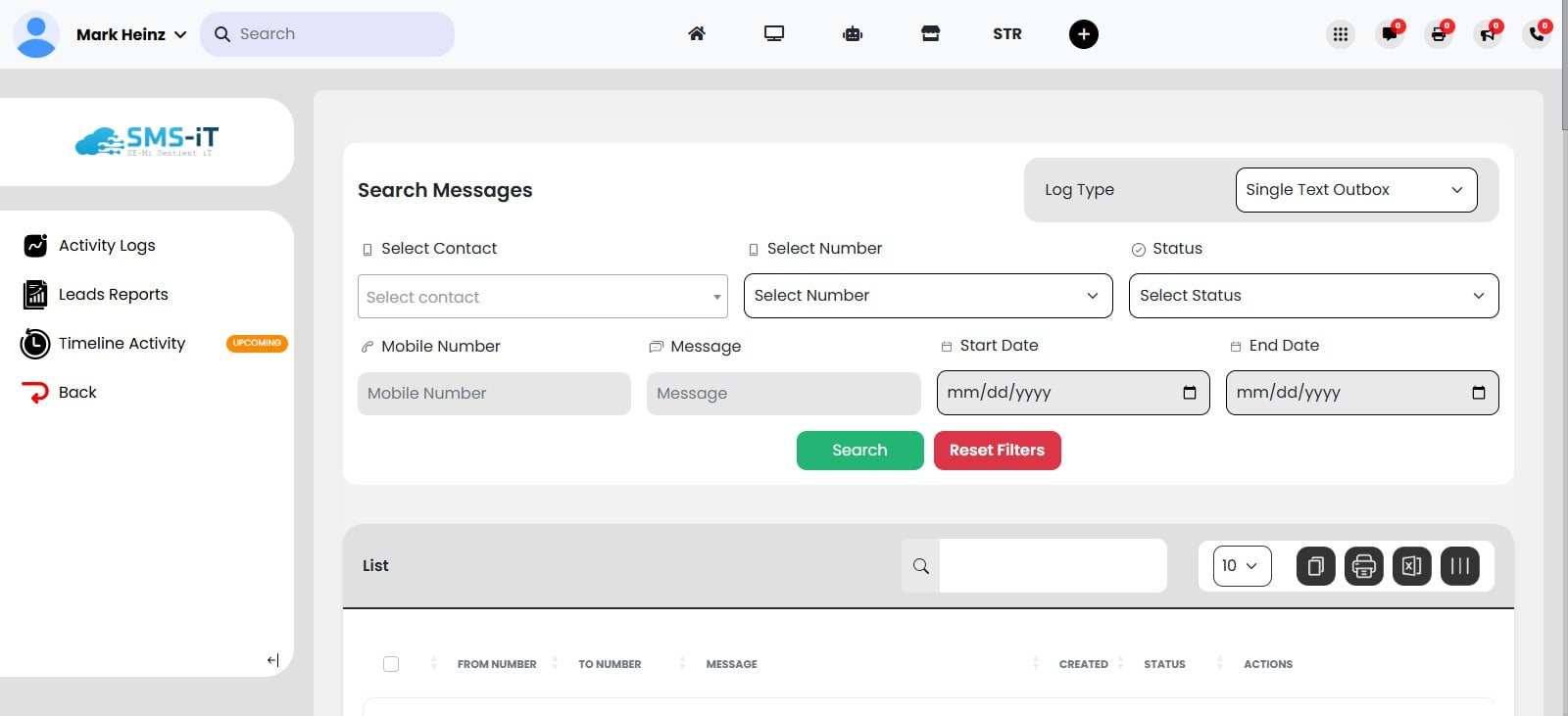Click the Start Date field
The width and height of the screenshot is (1568, 716).
point(1073,393)
